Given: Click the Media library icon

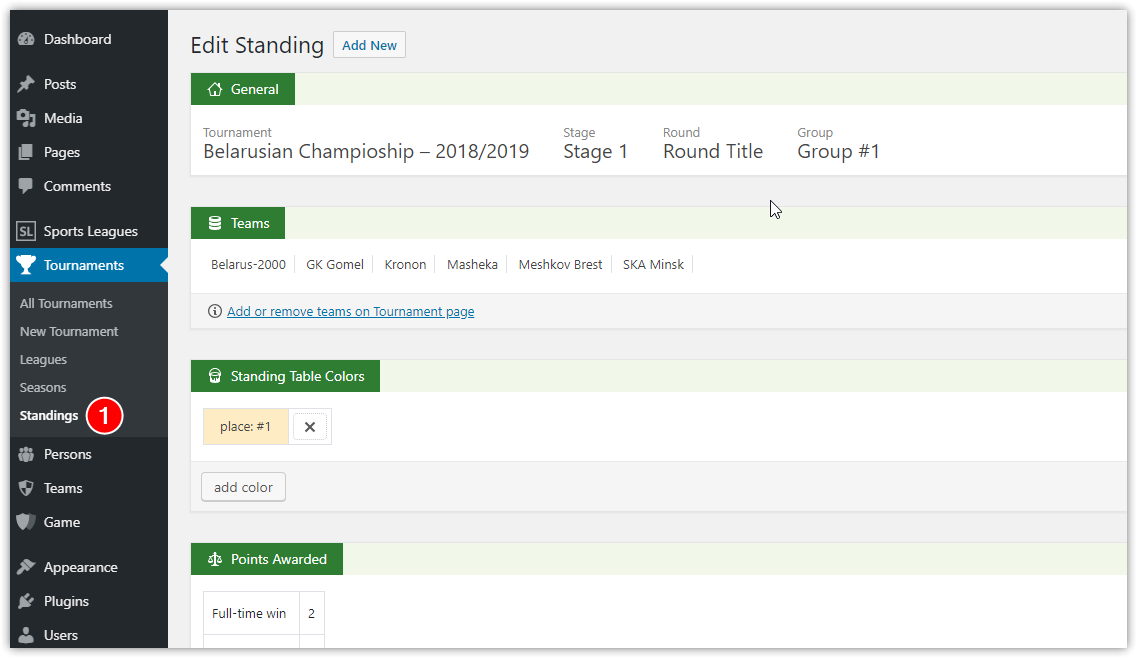Looking at the screenshot, I should coord(27,119).
